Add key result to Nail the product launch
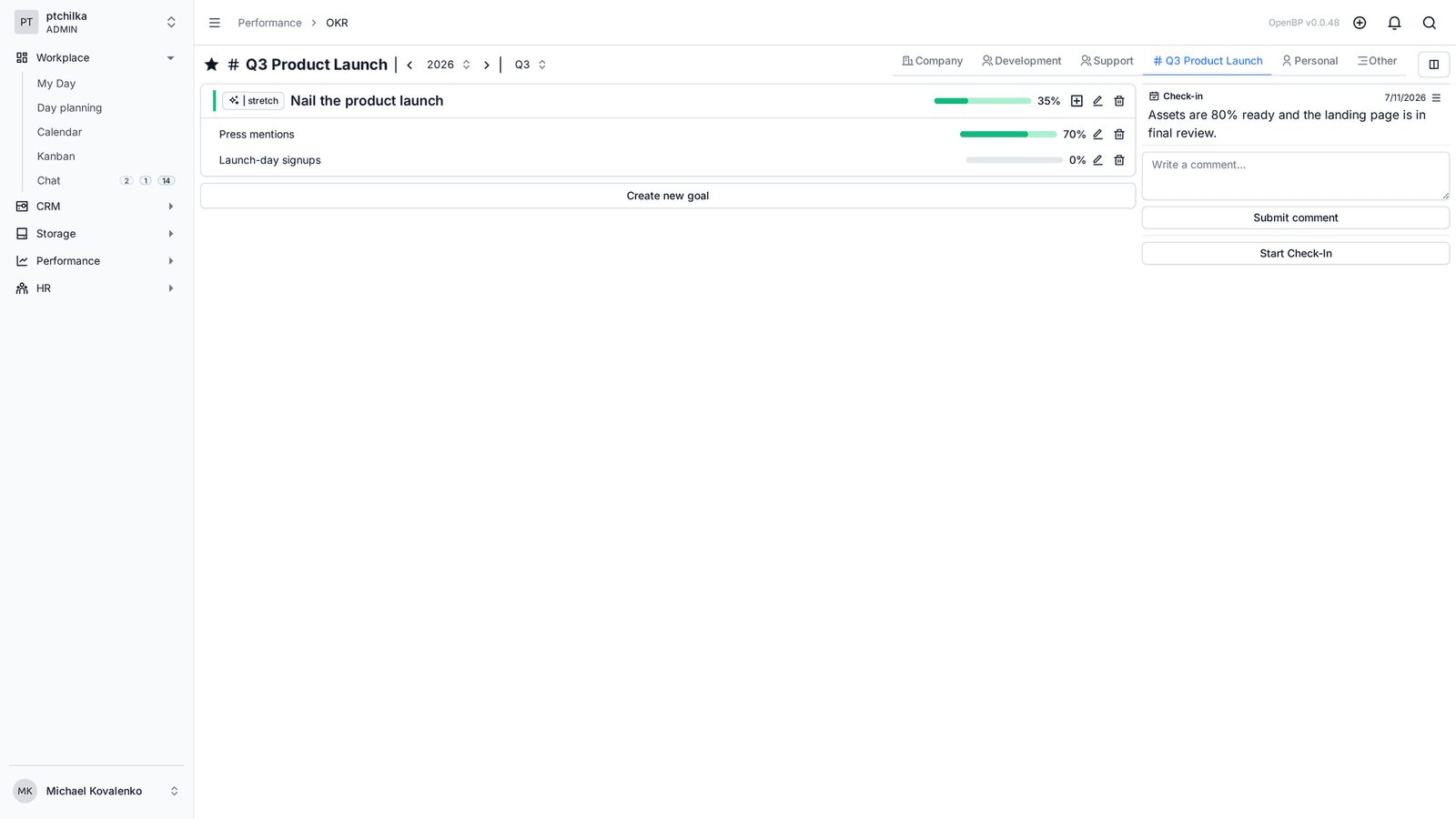Screen dimensions: 1456x819 pos(1077,101)
